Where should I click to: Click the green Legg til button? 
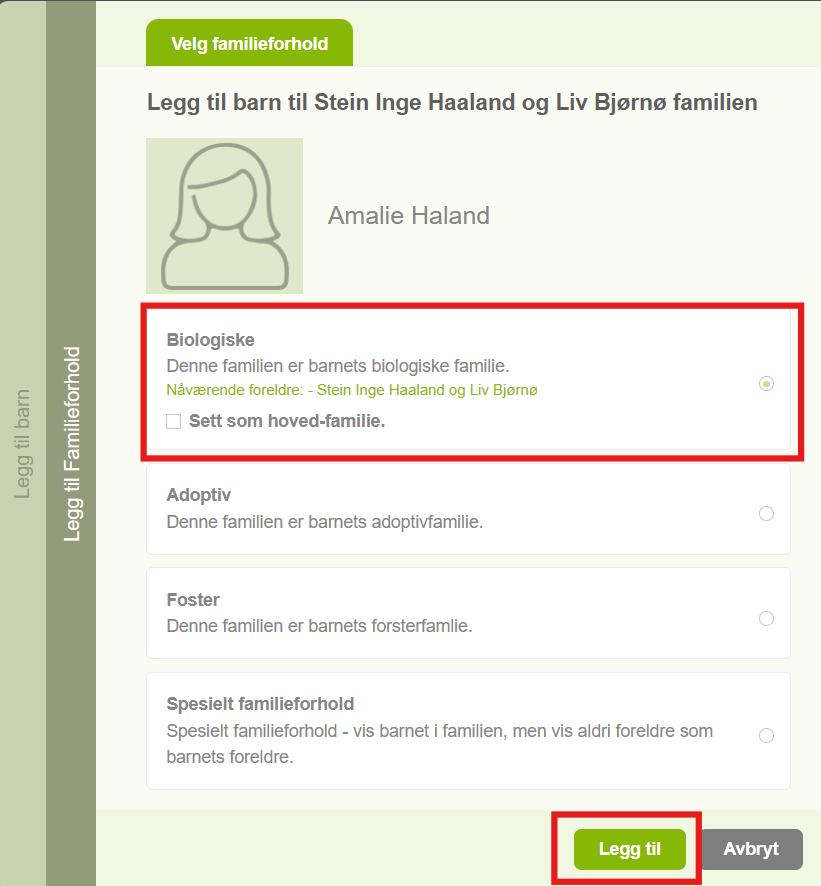click(629, 849)
